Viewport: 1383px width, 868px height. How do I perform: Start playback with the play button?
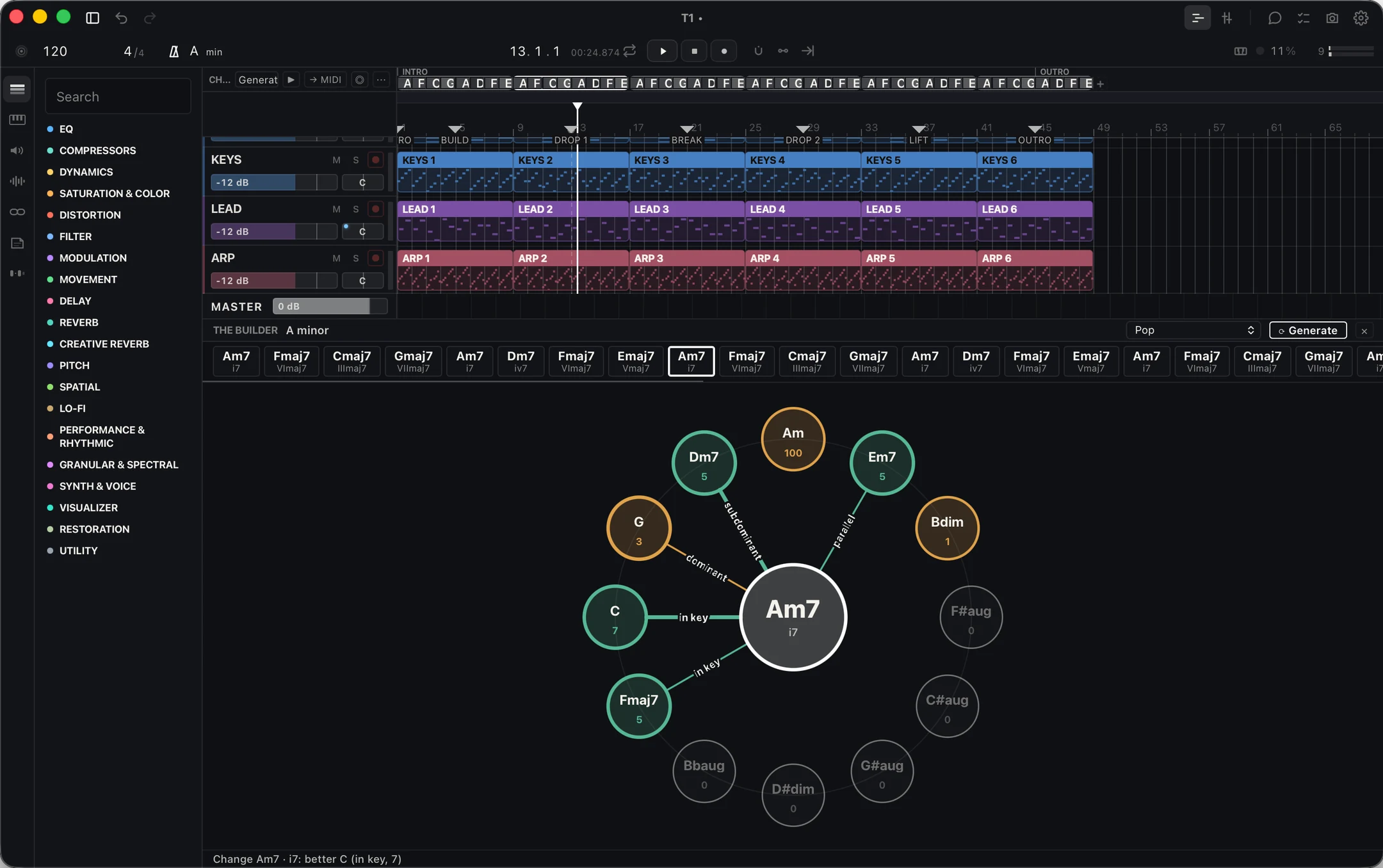click(x=662, y=51)
